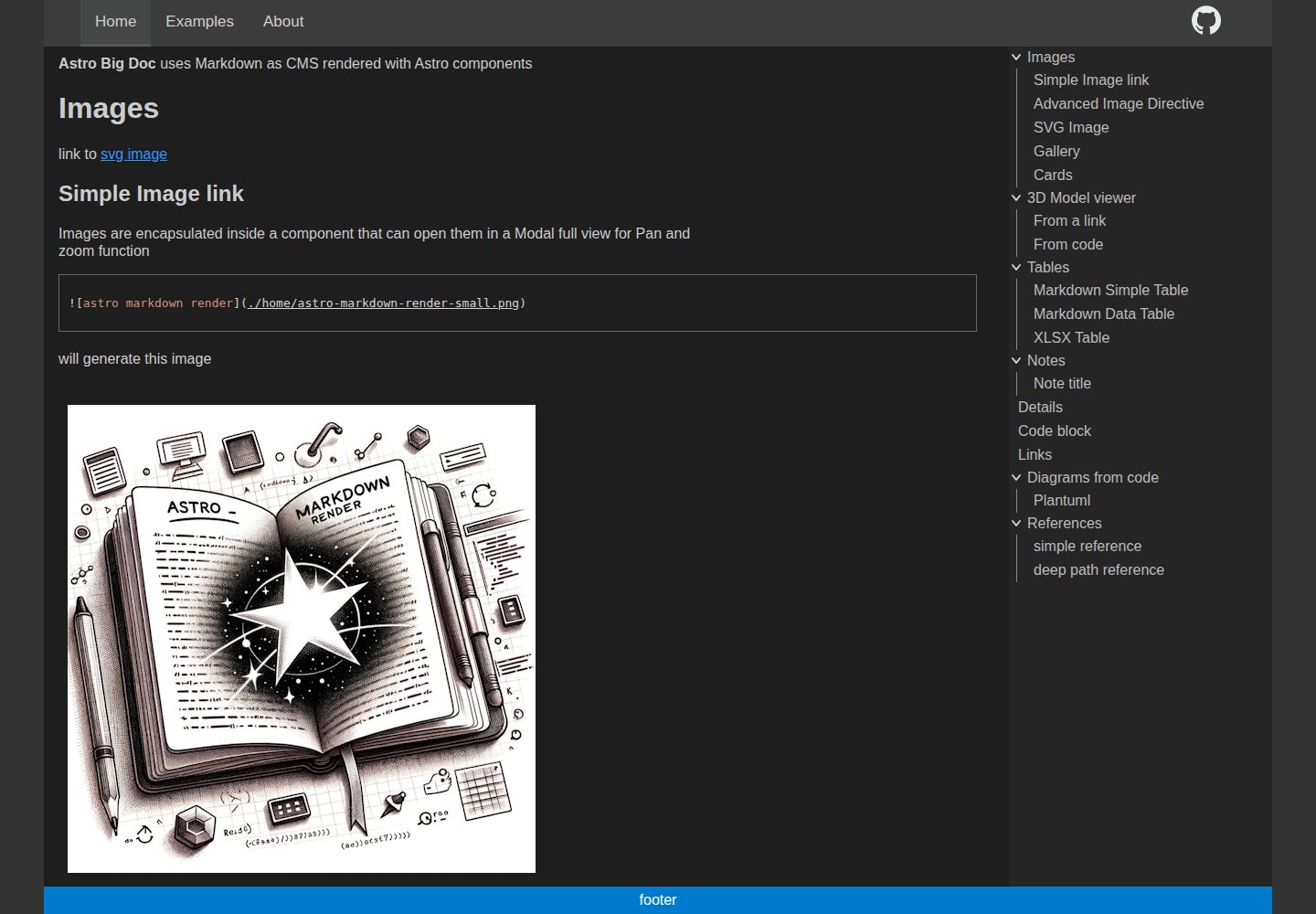Open the About page

pos(283,22)
